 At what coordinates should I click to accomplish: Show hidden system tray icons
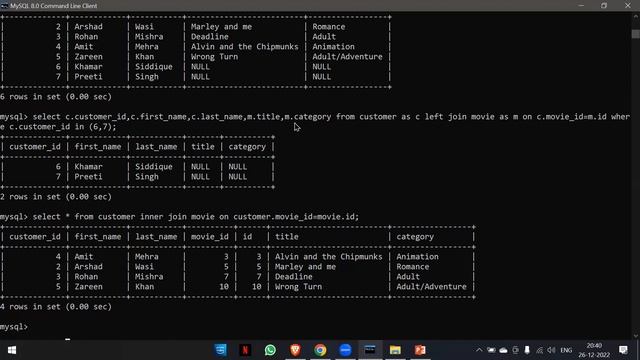(x=479, y=350)
